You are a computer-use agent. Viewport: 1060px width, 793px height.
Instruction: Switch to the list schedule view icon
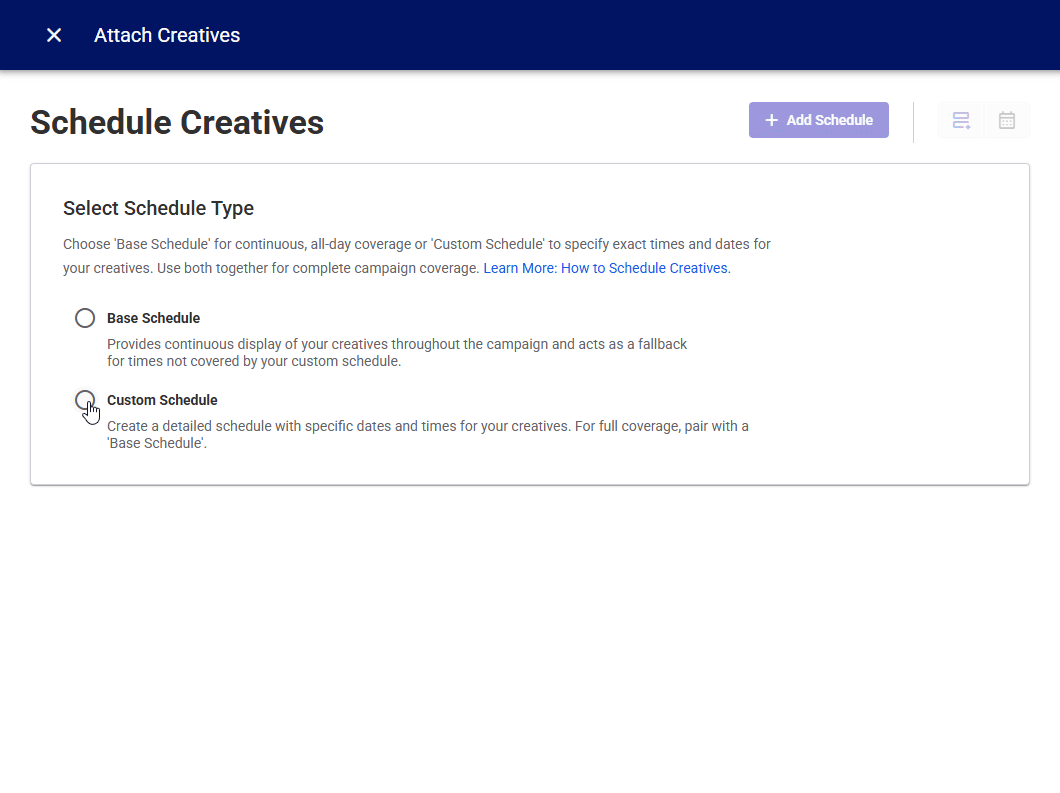(961, 120)
